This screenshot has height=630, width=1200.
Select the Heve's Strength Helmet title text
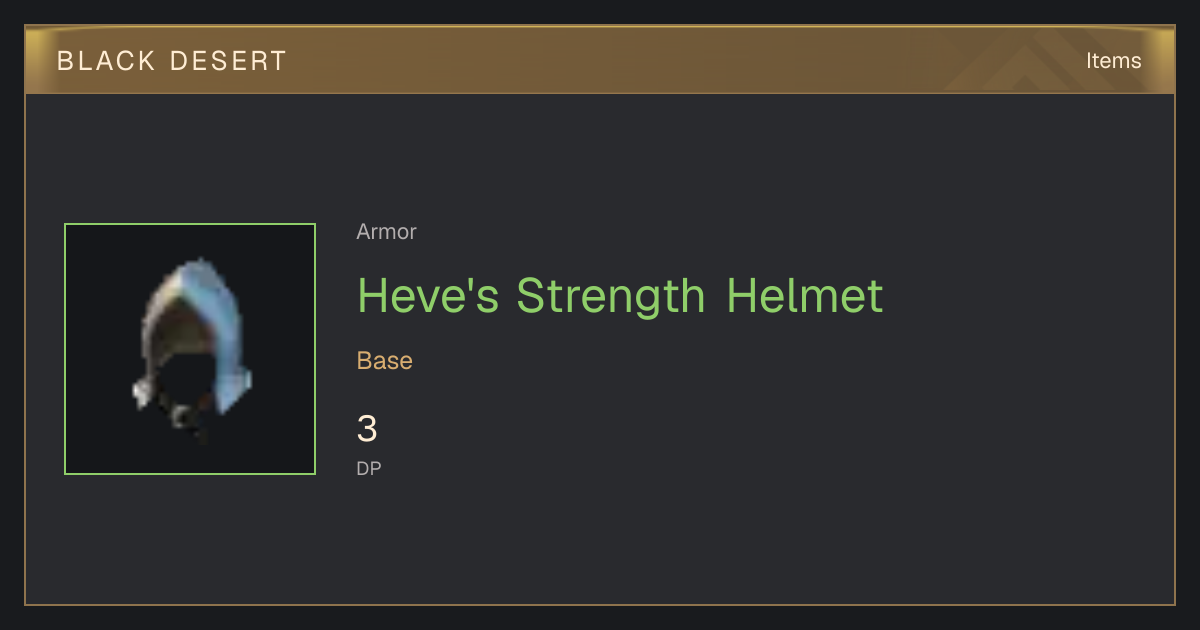point(620,296)
